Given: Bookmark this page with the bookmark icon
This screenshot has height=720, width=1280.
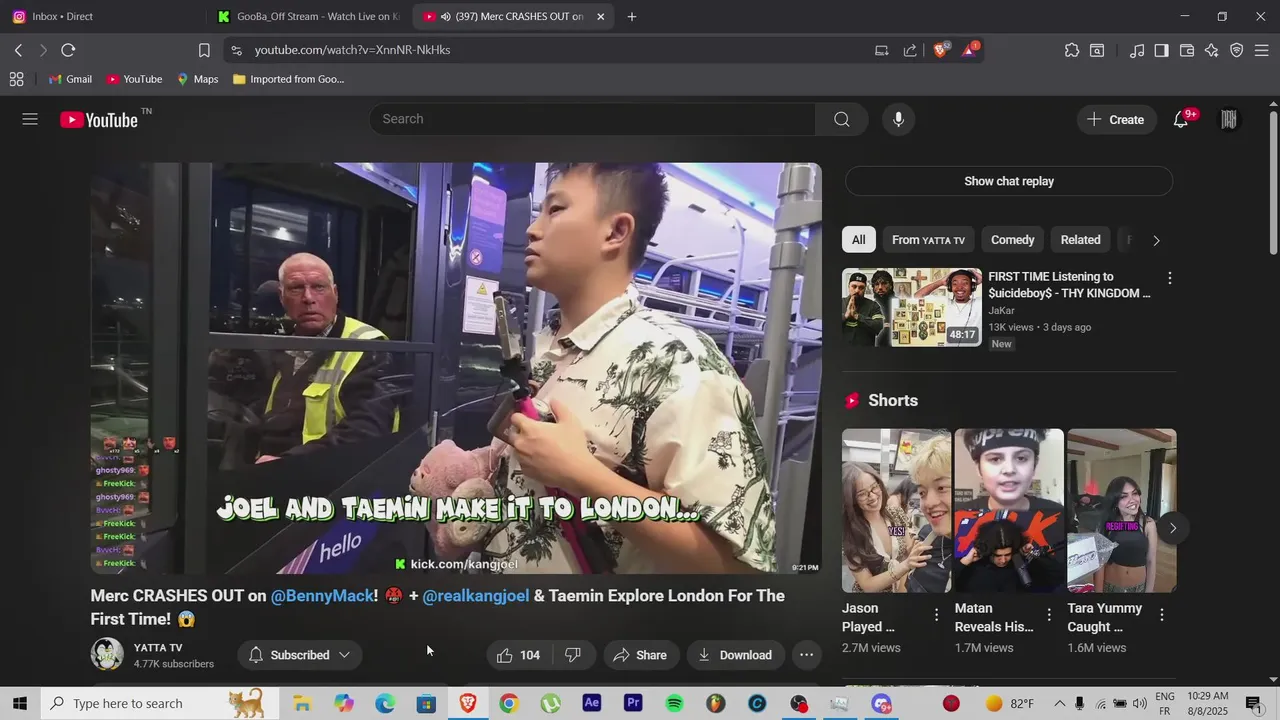Looking at the screenshot, I should click(x=204, y=50).
